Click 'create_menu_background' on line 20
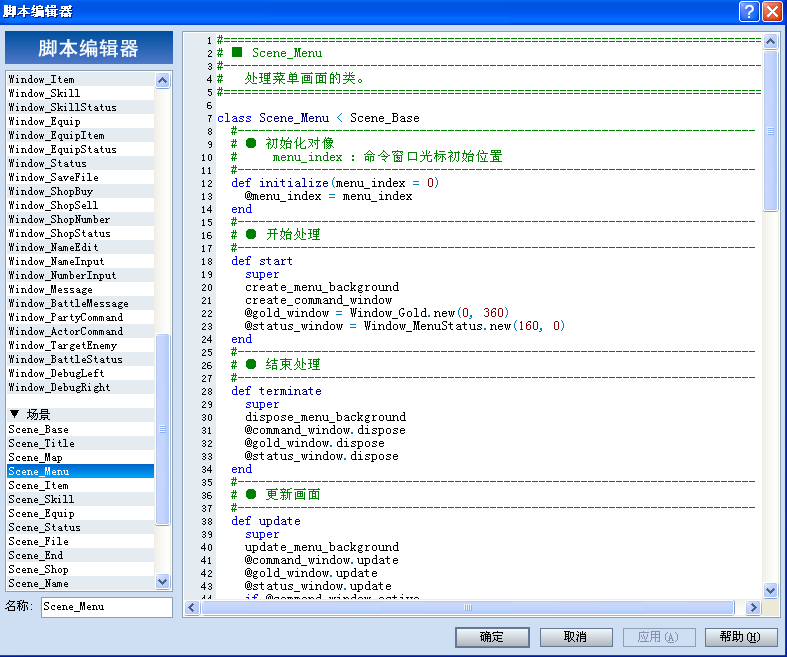This screenshot has height=657, width=787. (322, 288)
